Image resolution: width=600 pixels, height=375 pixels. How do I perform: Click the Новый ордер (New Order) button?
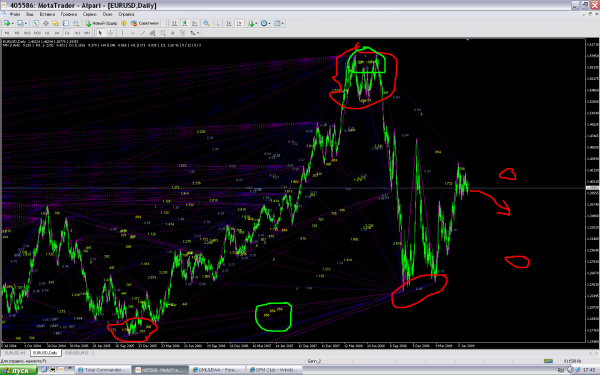coord(101,23)
